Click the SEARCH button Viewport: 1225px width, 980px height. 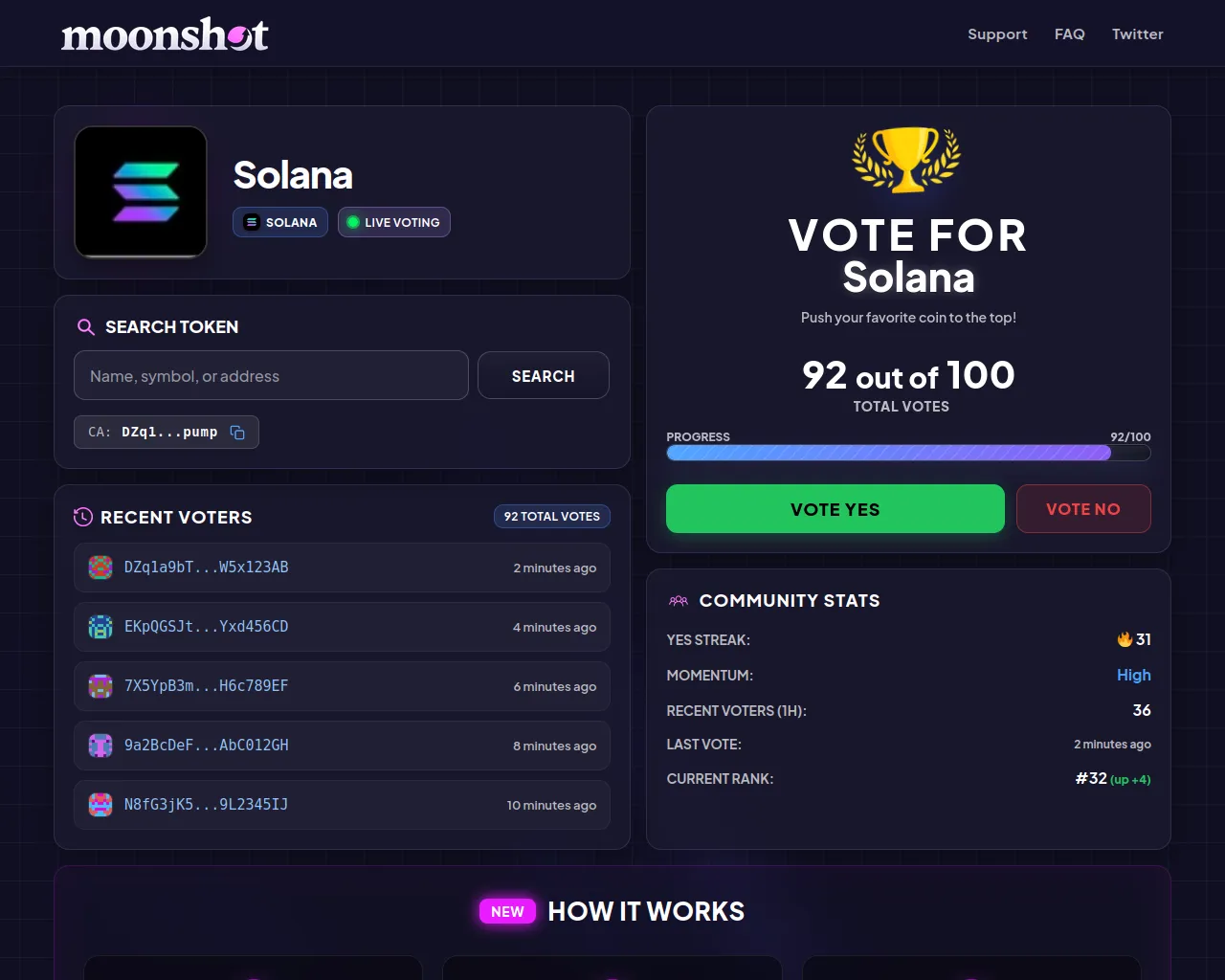(x=543, y=376)
